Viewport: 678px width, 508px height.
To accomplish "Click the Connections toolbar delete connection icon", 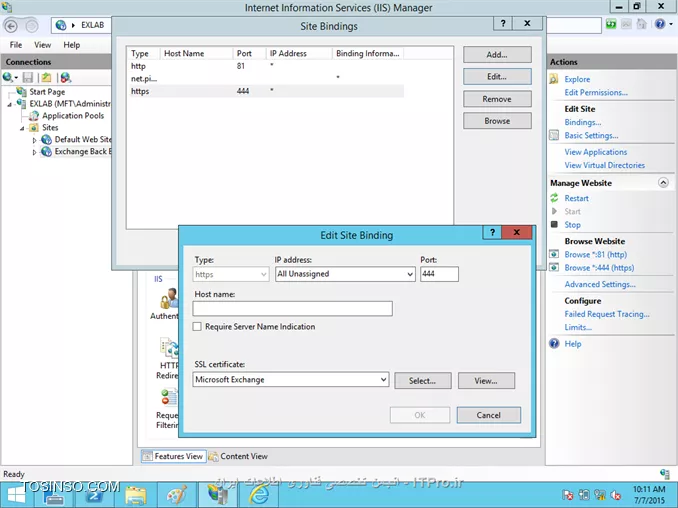I will (x=65, y=77).
